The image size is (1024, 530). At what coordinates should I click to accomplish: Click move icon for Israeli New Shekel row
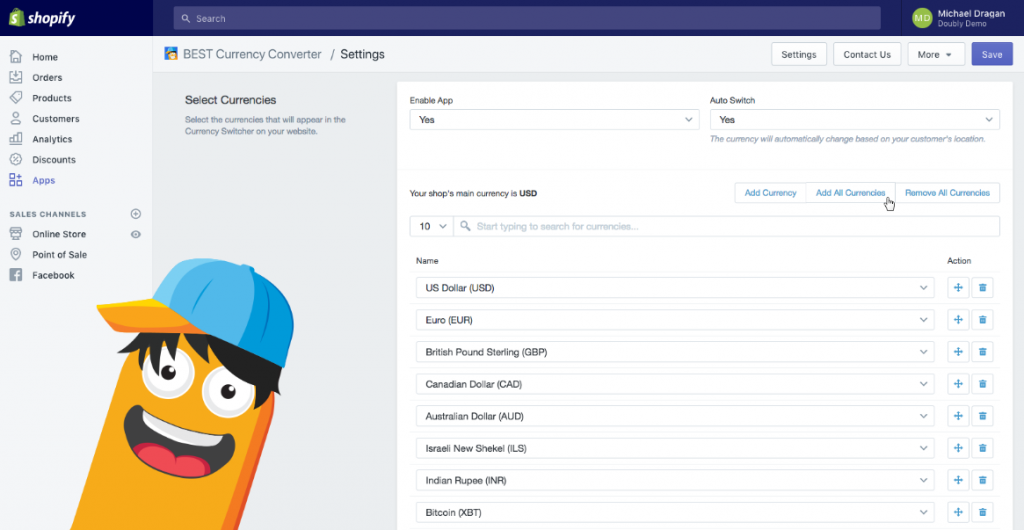pos(958,448)
